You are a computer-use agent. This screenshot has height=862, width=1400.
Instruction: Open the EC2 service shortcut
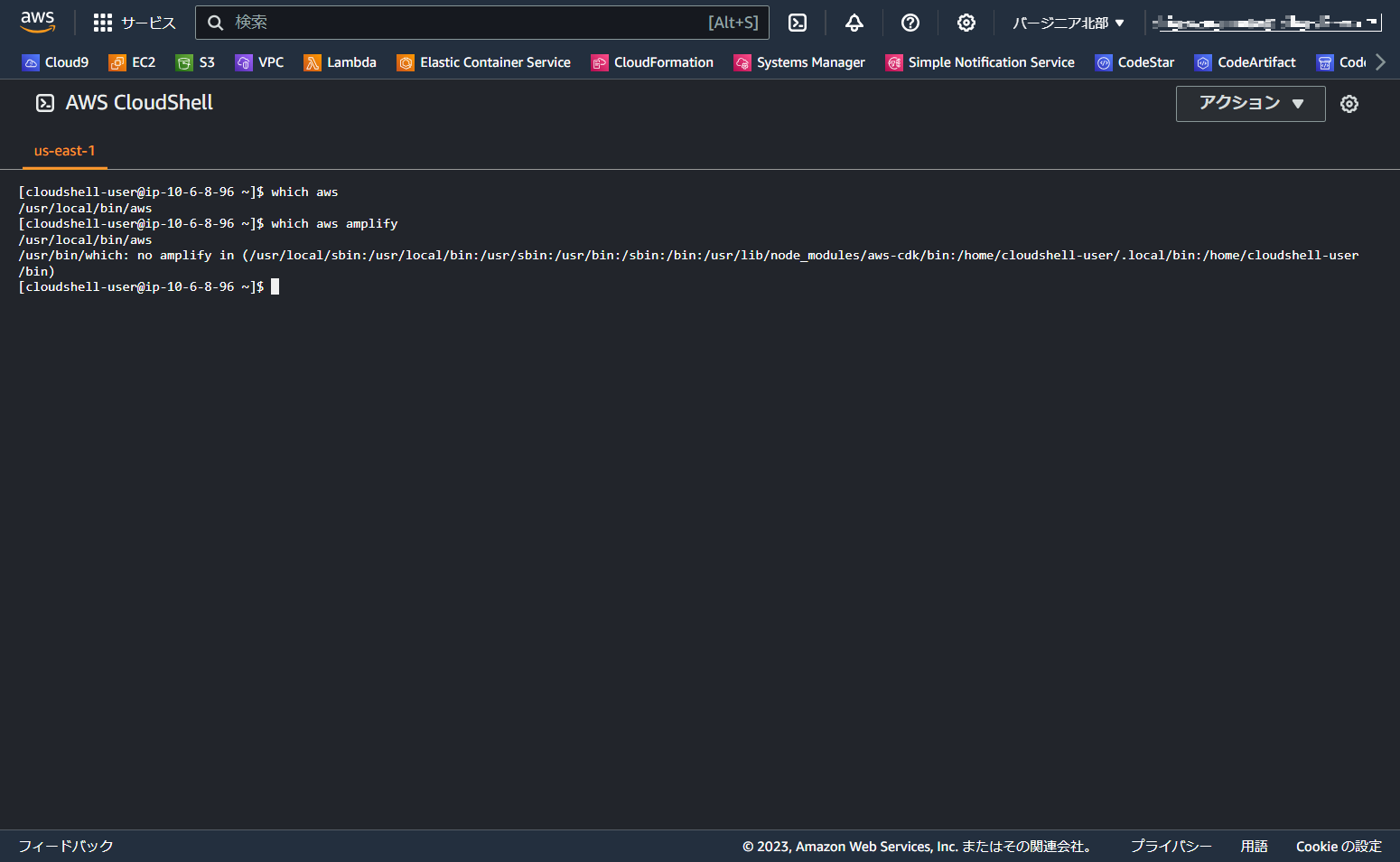coord(132,62)
